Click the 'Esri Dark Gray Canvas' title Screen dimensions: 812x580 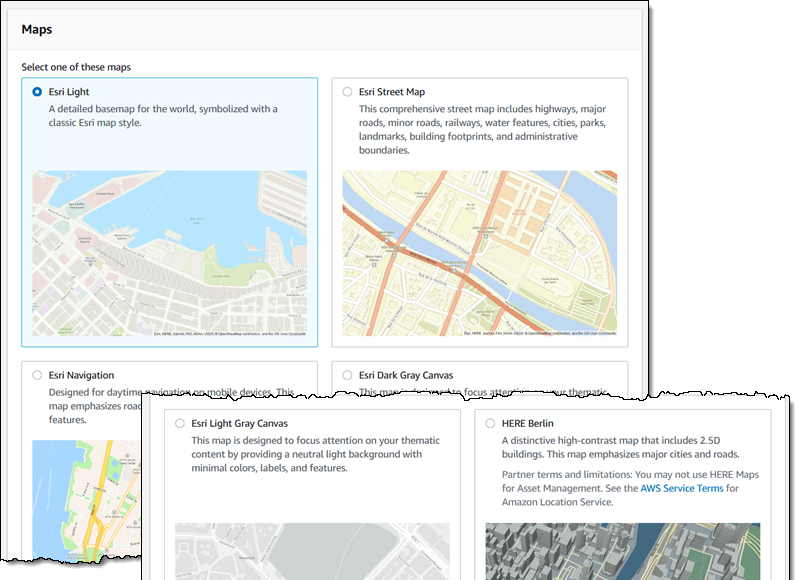pyautogui.click(x=406, y=375)
